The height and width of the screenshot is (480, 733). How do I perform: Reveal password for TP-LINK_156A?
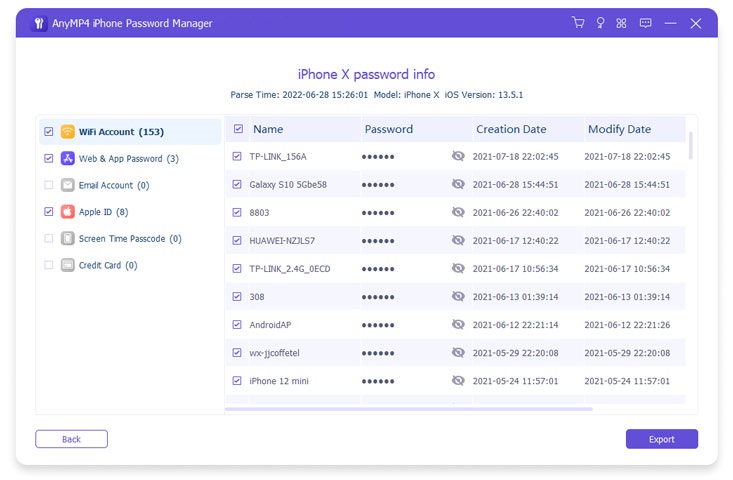point(458,157)
